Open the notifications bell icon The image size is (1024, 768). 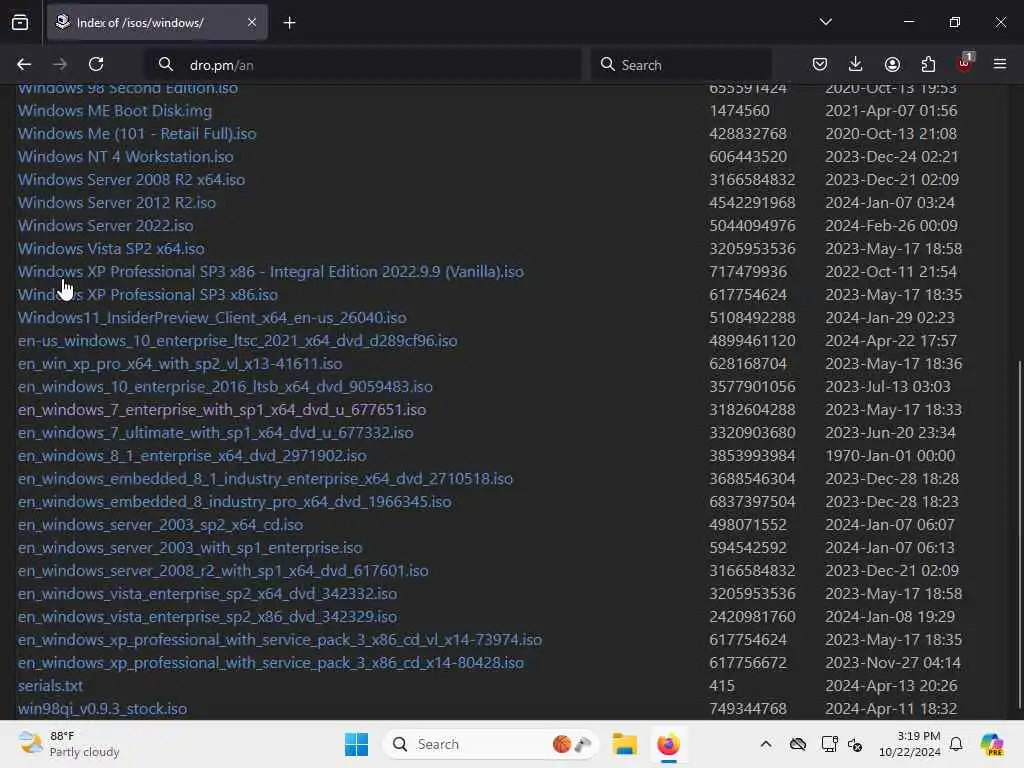click(x=956, y=744)
